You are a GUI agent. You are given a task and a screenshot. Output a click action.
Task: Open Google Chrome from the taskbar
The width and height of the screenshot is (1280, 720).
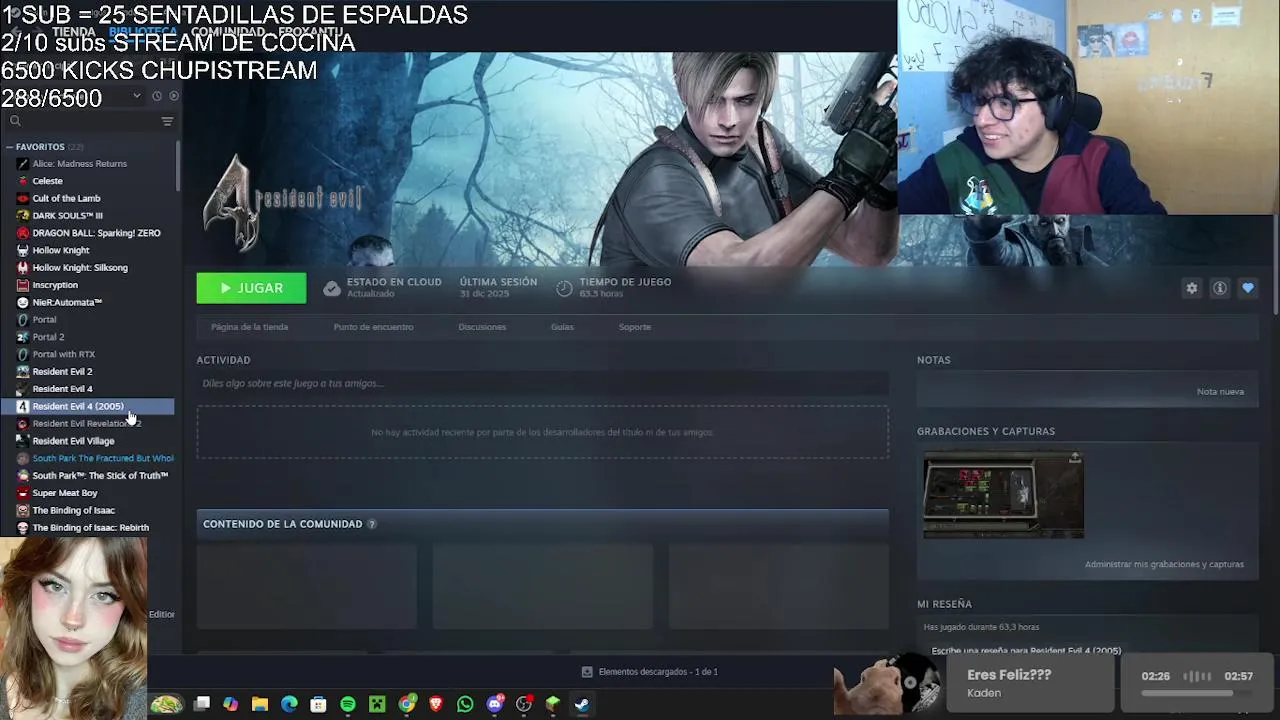407,704
